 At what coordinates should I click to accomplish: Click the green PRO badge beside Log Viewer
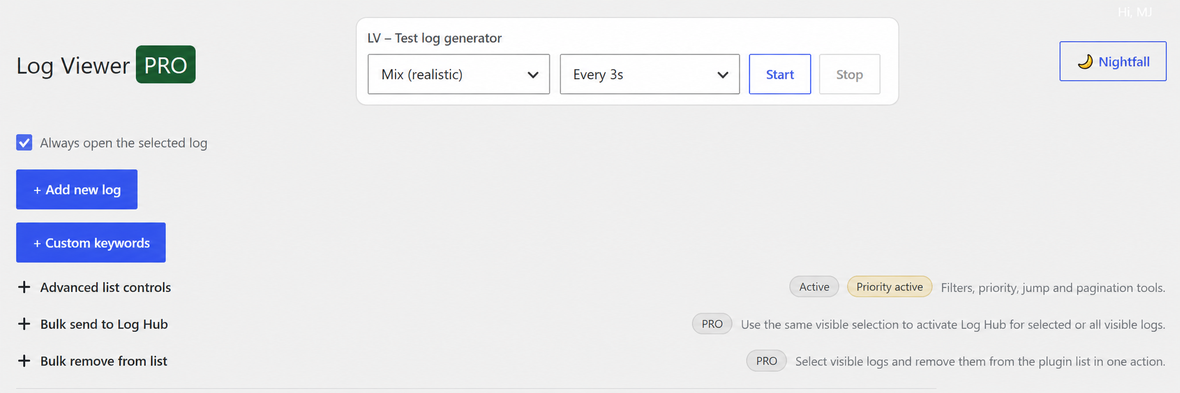166,65
